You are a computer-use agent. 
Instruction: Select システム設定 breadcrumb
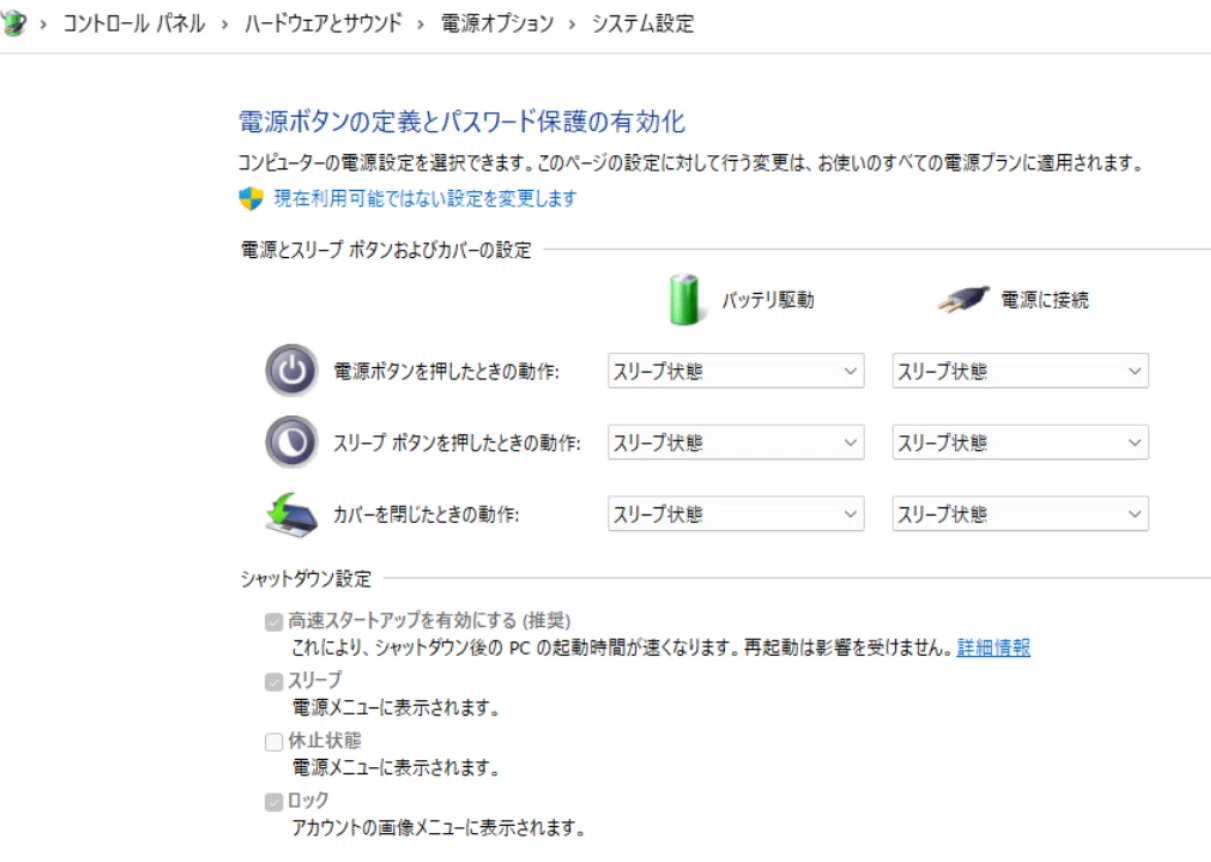(643, 23)
